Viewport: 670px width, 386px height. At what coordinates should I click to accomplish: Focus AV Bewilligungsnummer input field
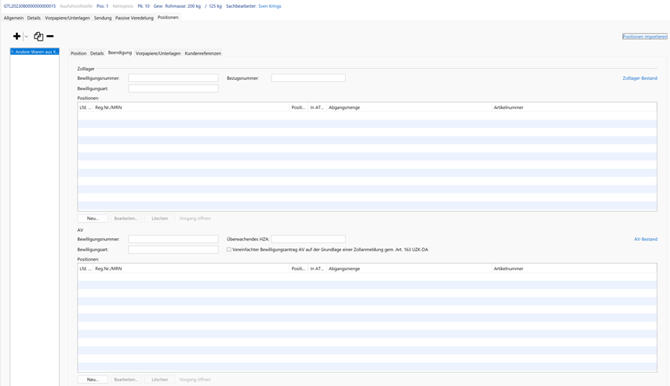(x=173, y=239)
